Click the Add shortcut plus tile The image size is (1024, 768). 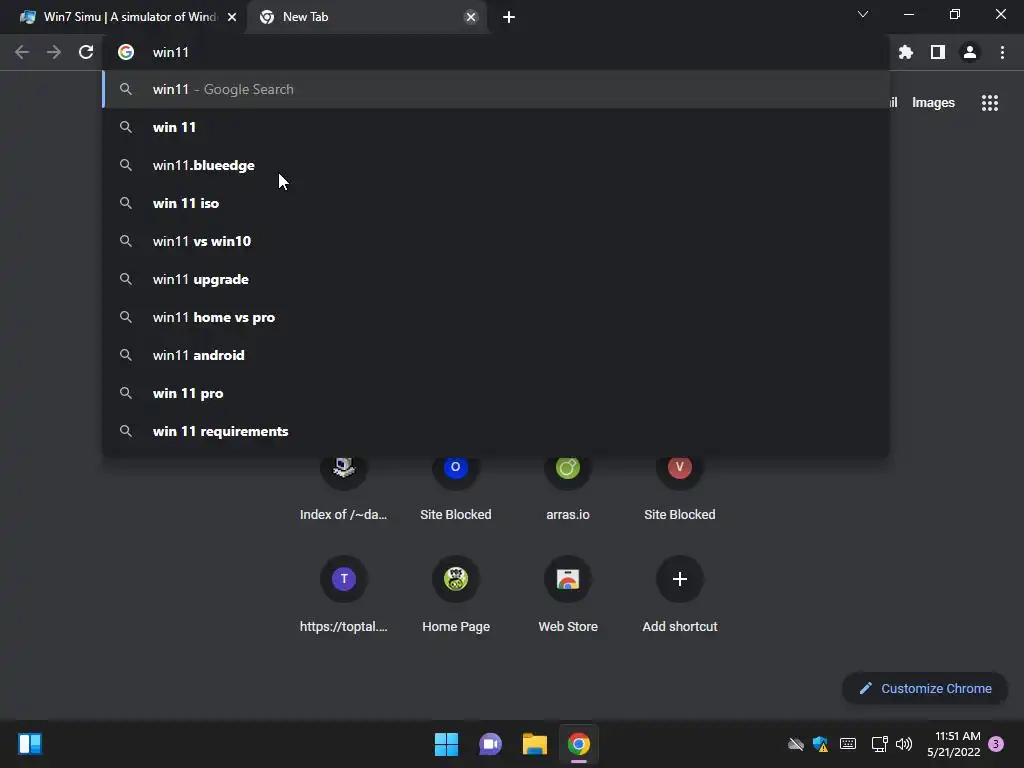point(680,594)
